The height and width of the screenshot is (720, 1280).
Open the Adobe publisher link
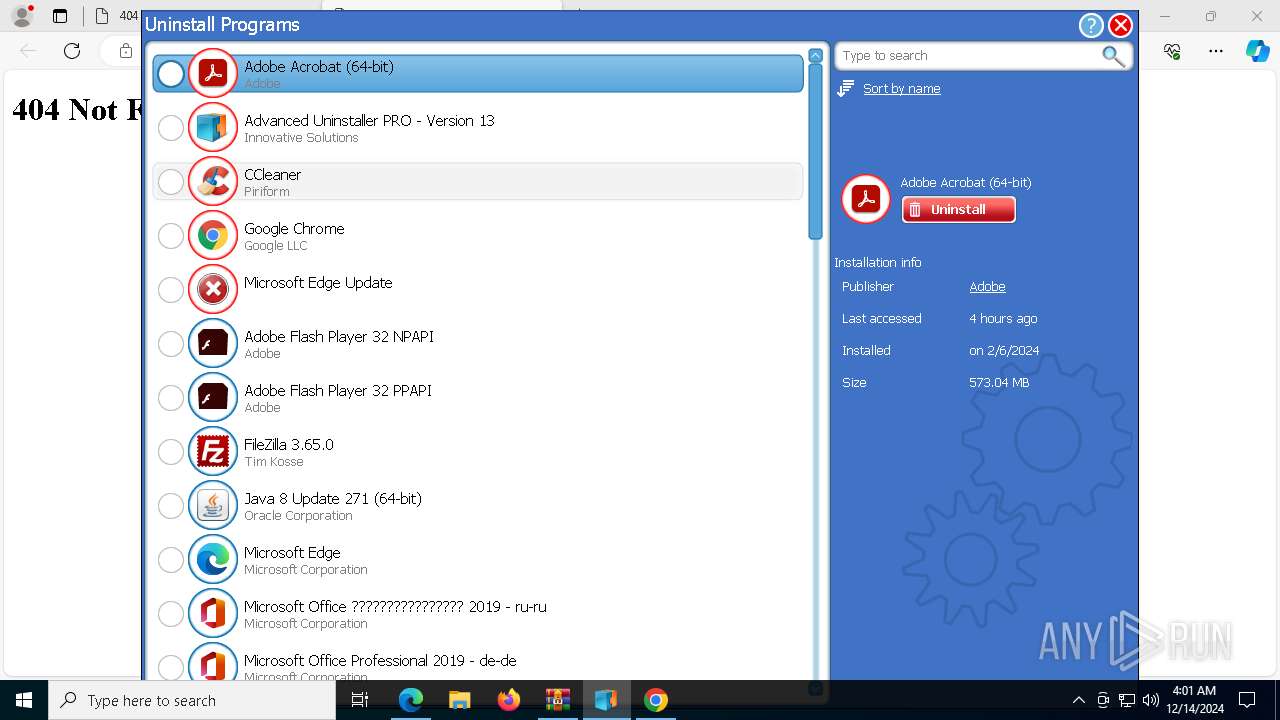[x=987, y=287]
